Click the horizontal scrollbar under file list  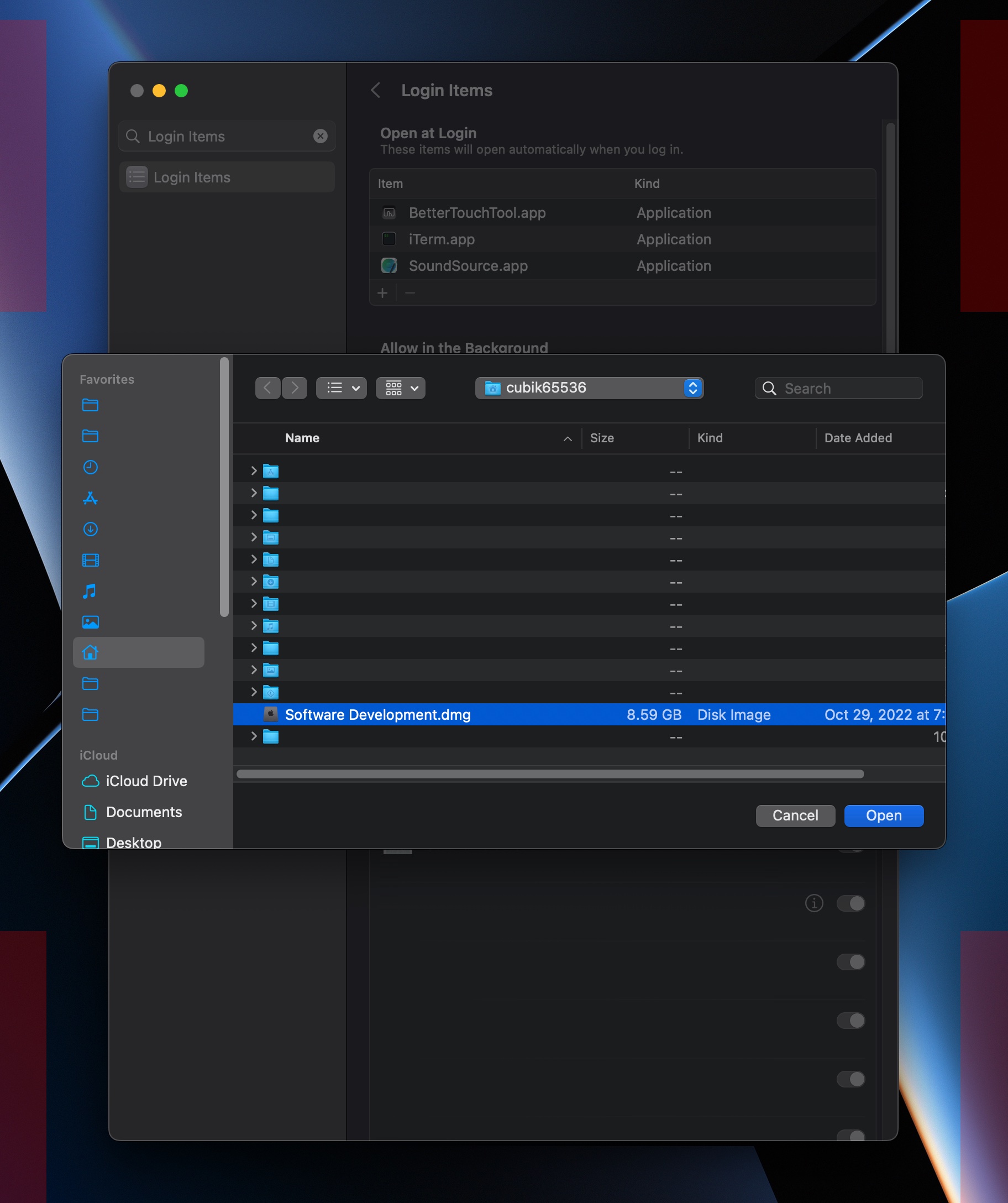click(550, 775)
